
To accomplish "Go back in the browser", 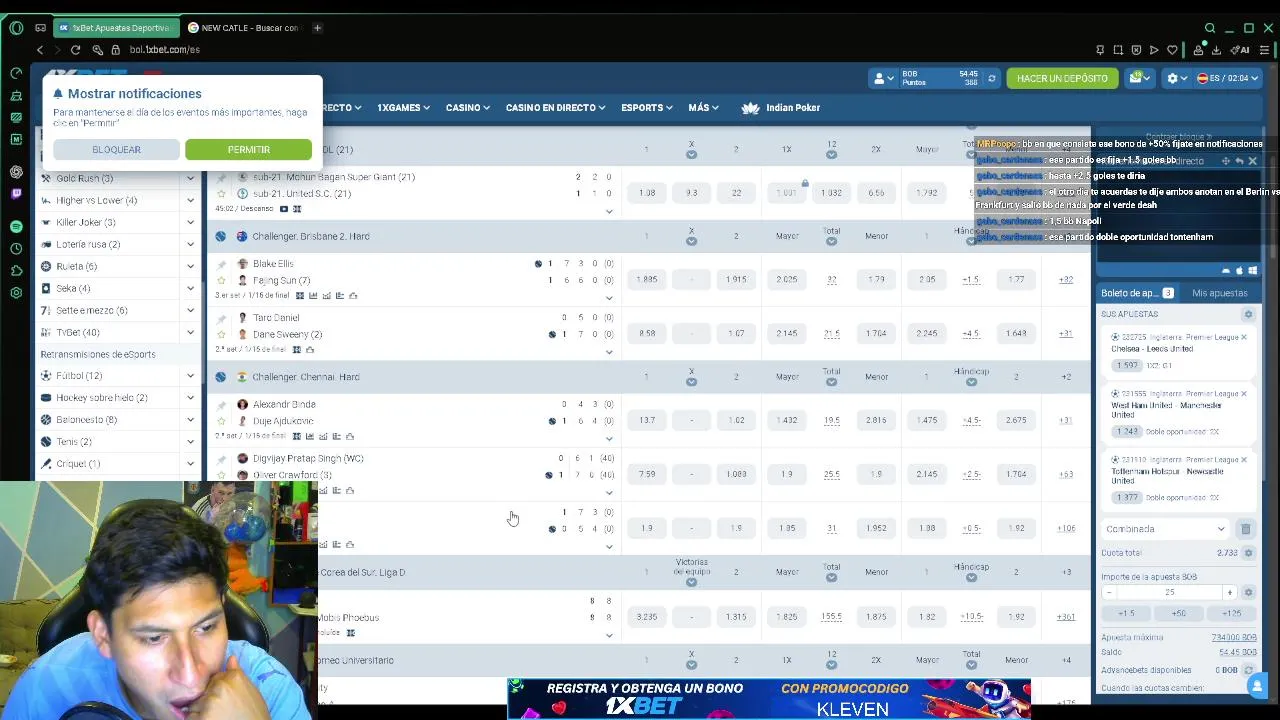I will click(40, 49).
